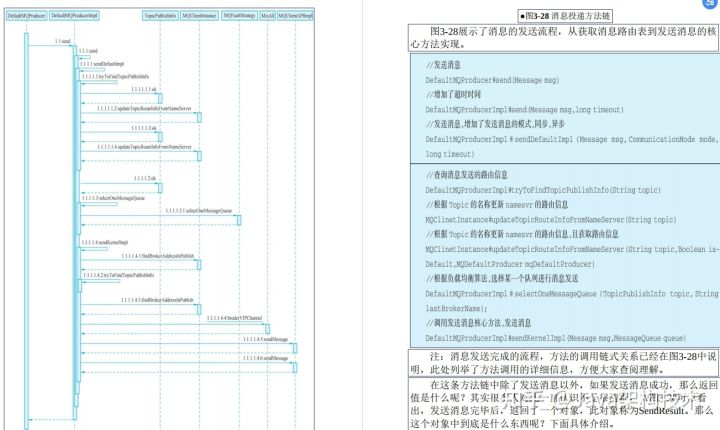Click the MQFaultStrategy lifeline header
This screenshot has height=430, width=720.
pos(239,16)
